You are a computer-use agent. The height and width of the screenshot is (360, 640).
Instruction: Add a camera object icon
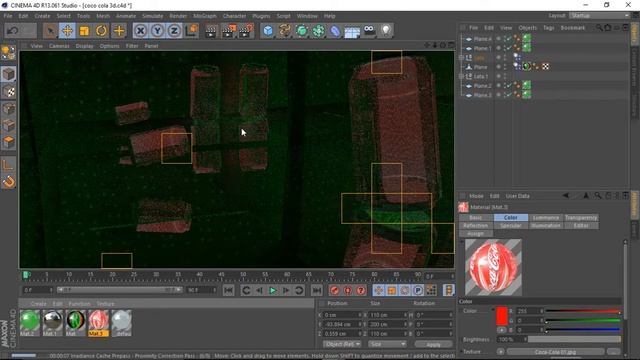coord(369,31)
